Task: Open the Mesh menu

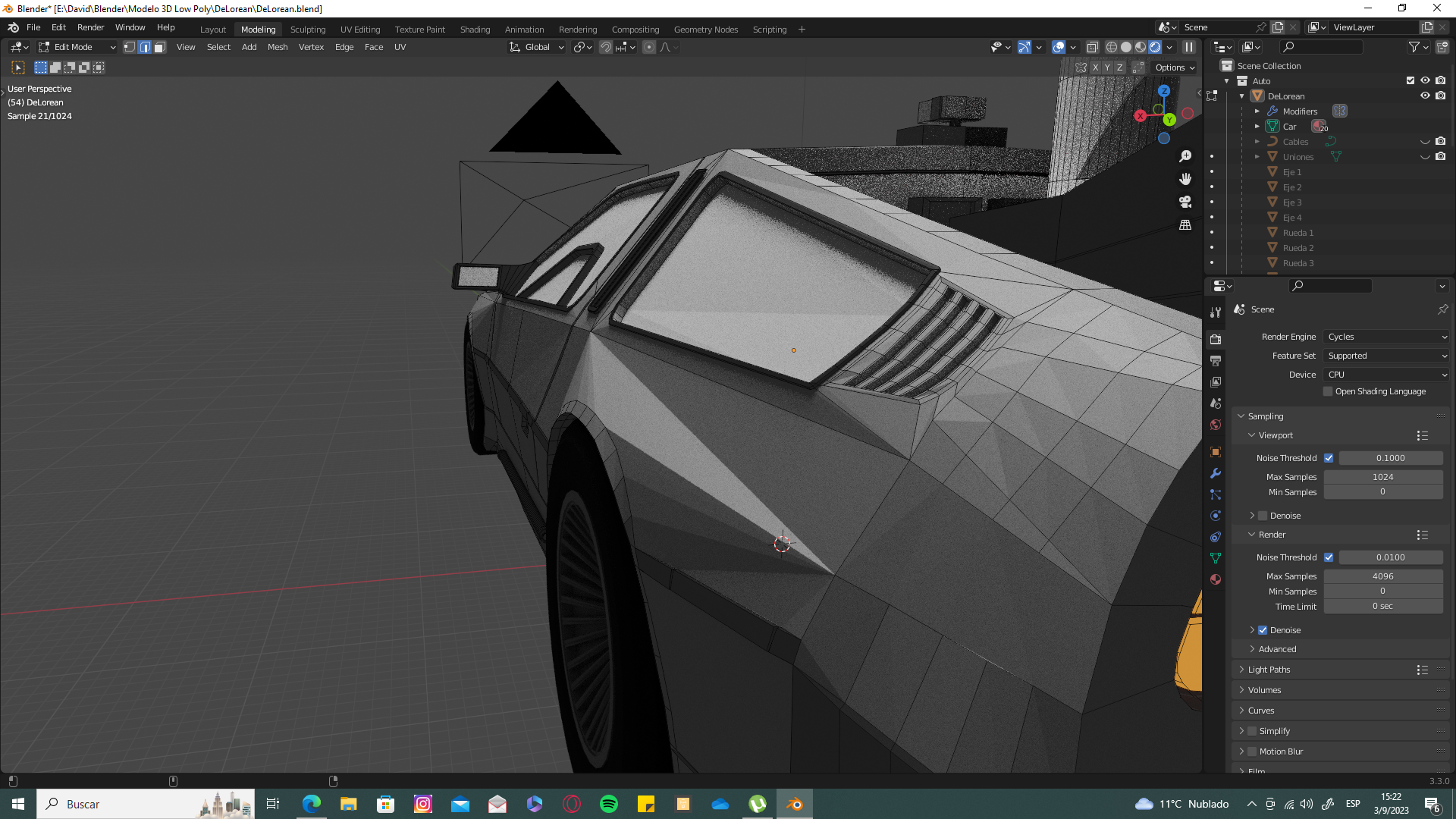Action: coord(278,47)
